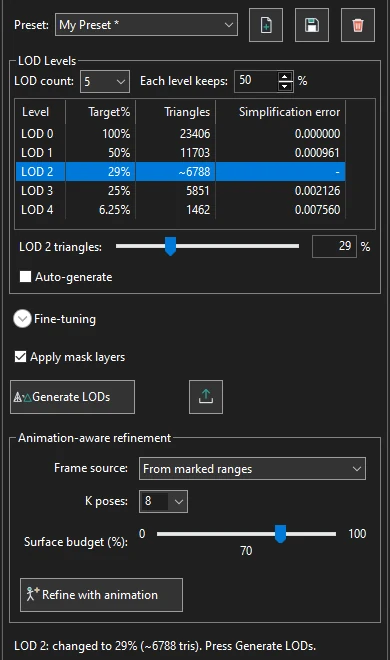Click the Surface budget slider handle
The height and width of the screenshot is (660, 390).
(x=280, y=534)
